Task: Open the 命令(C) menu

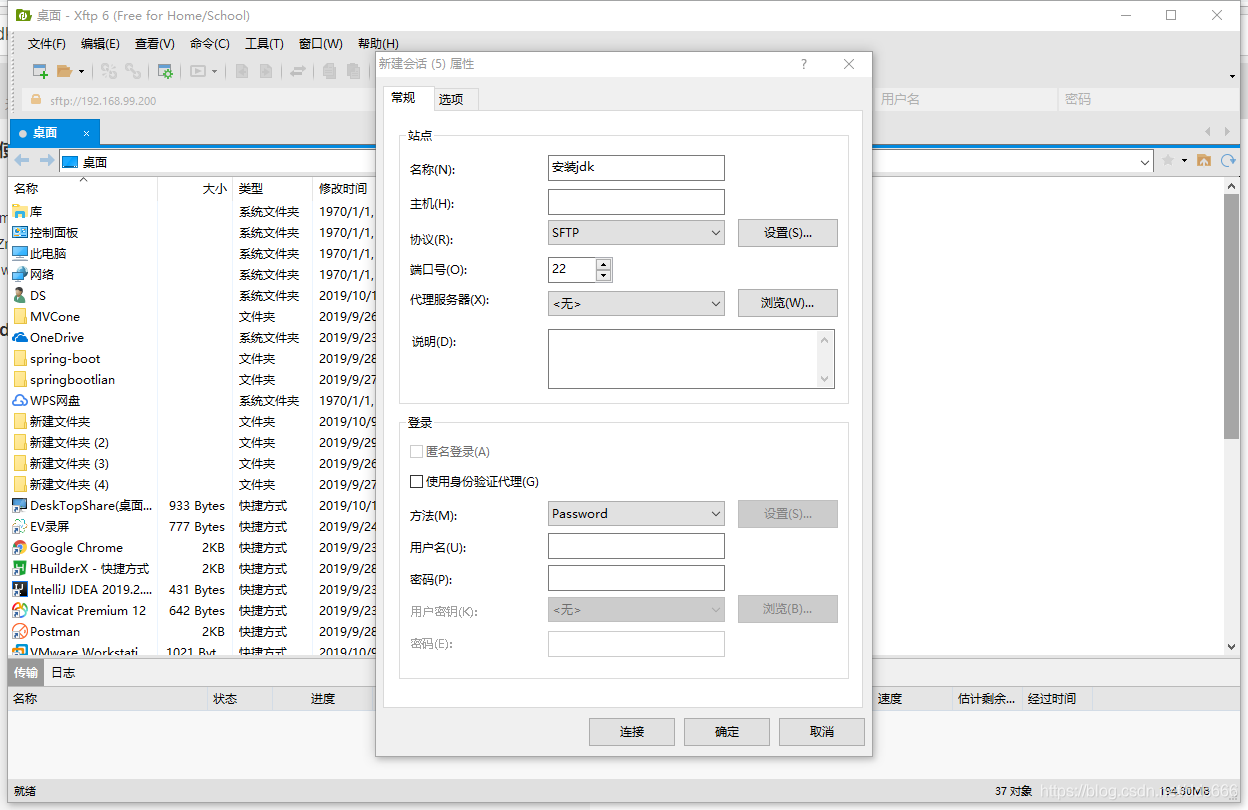Action: click(x=210, y=44)
